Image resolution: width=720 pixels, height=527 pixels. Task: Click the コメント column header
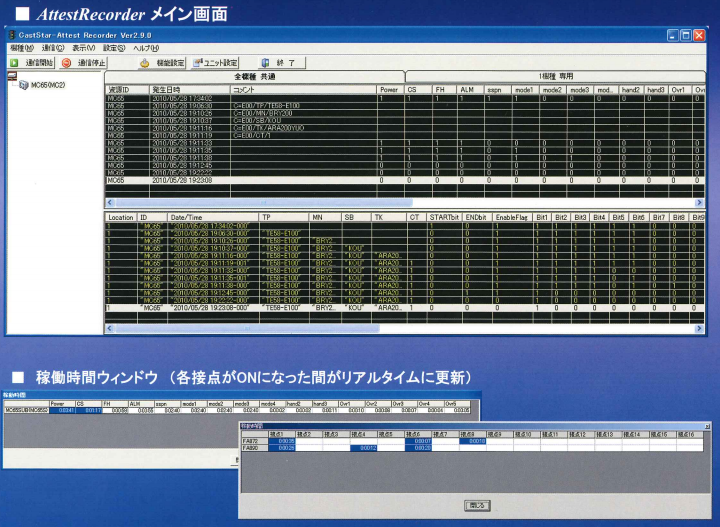pyautogui.click(x=304, y=90)
